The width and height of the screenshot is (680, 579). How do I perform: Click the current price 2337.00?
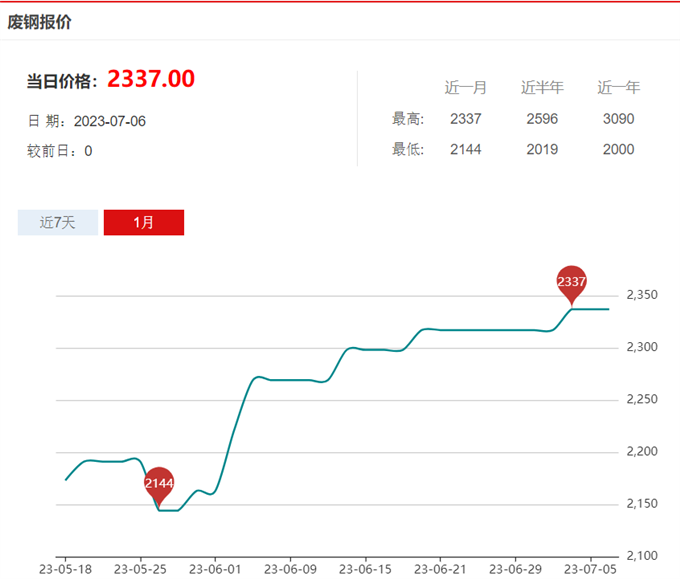(x=151, y=79)
